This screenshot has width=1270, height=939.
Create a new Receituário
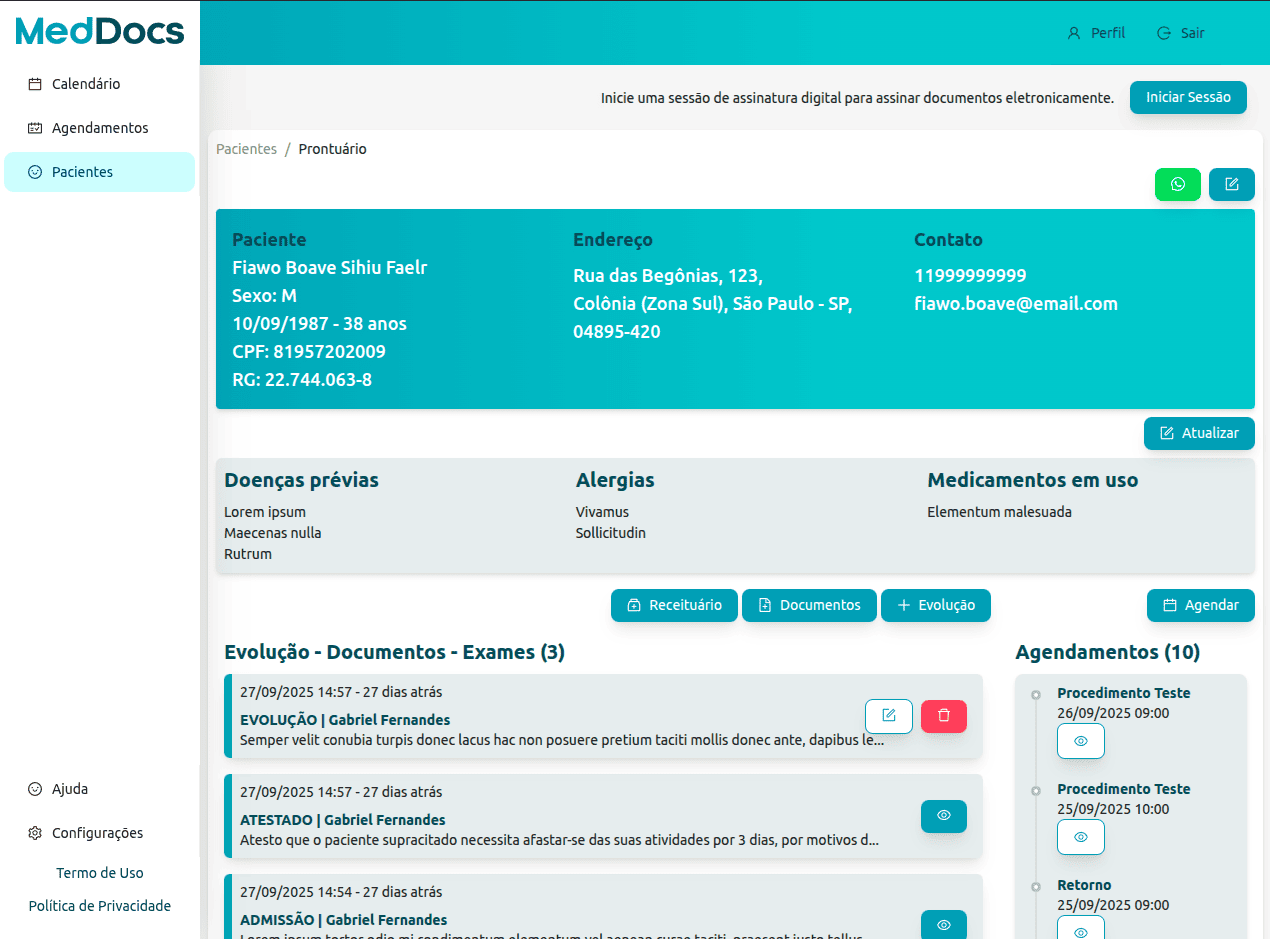pyautogui.click(x=674, y=606)
